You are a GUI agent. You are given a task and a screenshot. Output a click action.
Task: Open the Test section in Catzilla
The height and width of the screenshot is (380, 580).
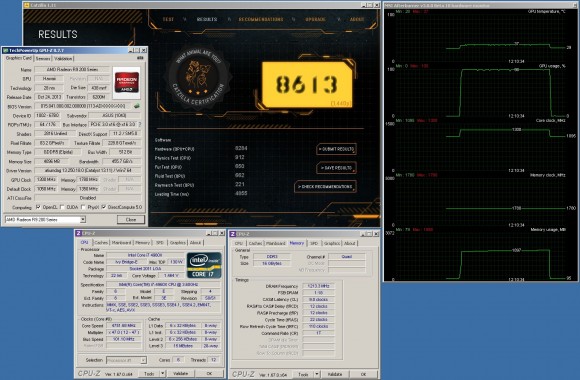coord(168,19)
